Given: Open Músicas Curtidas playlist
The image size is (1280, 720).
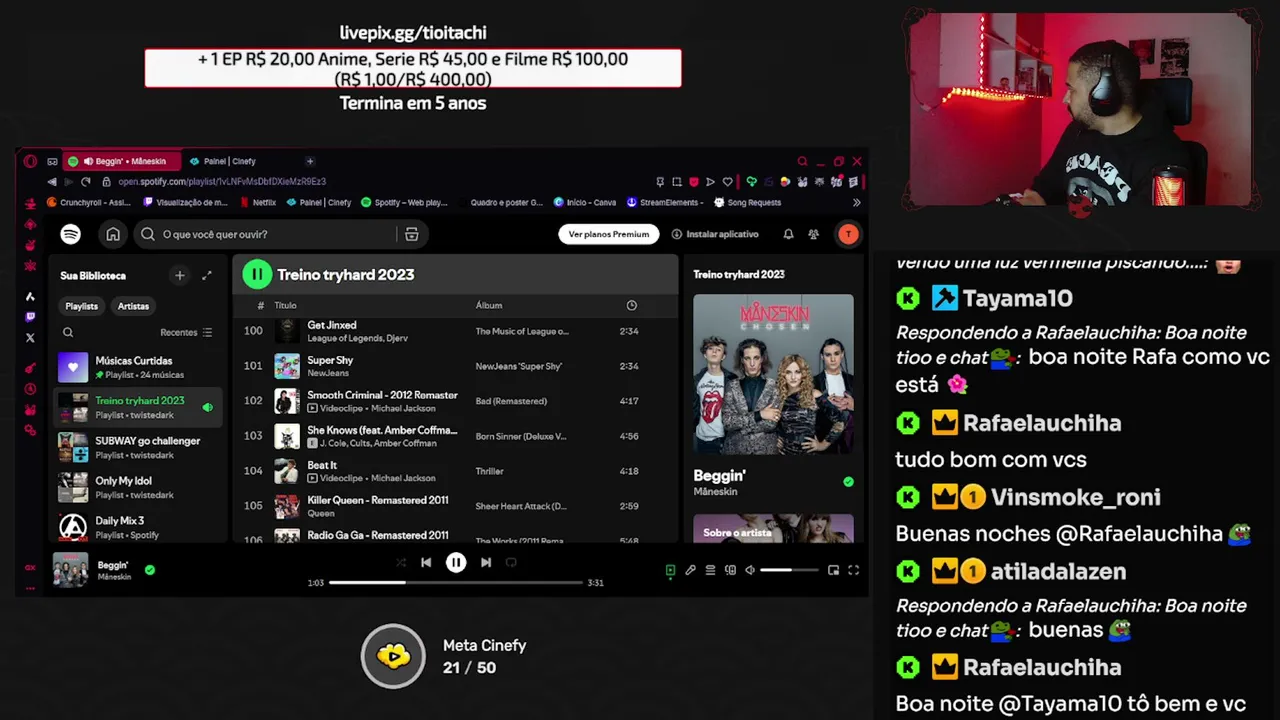Looking at the screenshot, I should tap(138, 367).
